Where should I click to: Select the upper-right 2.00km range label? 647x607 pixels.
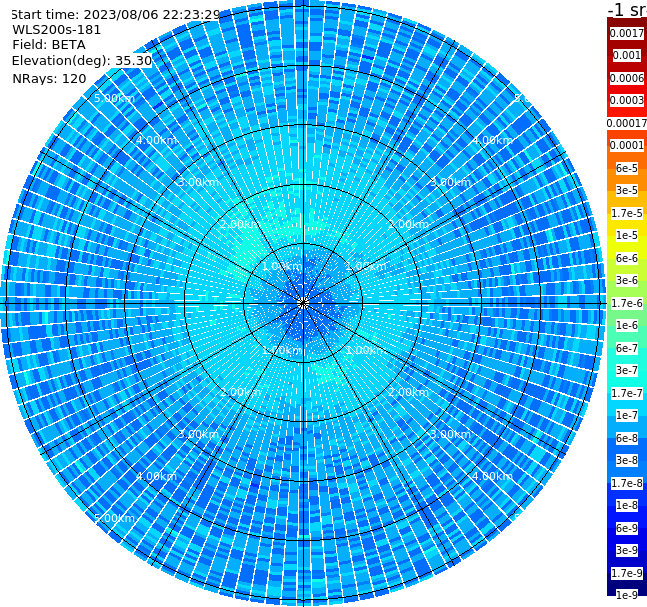tap(408, 224)
